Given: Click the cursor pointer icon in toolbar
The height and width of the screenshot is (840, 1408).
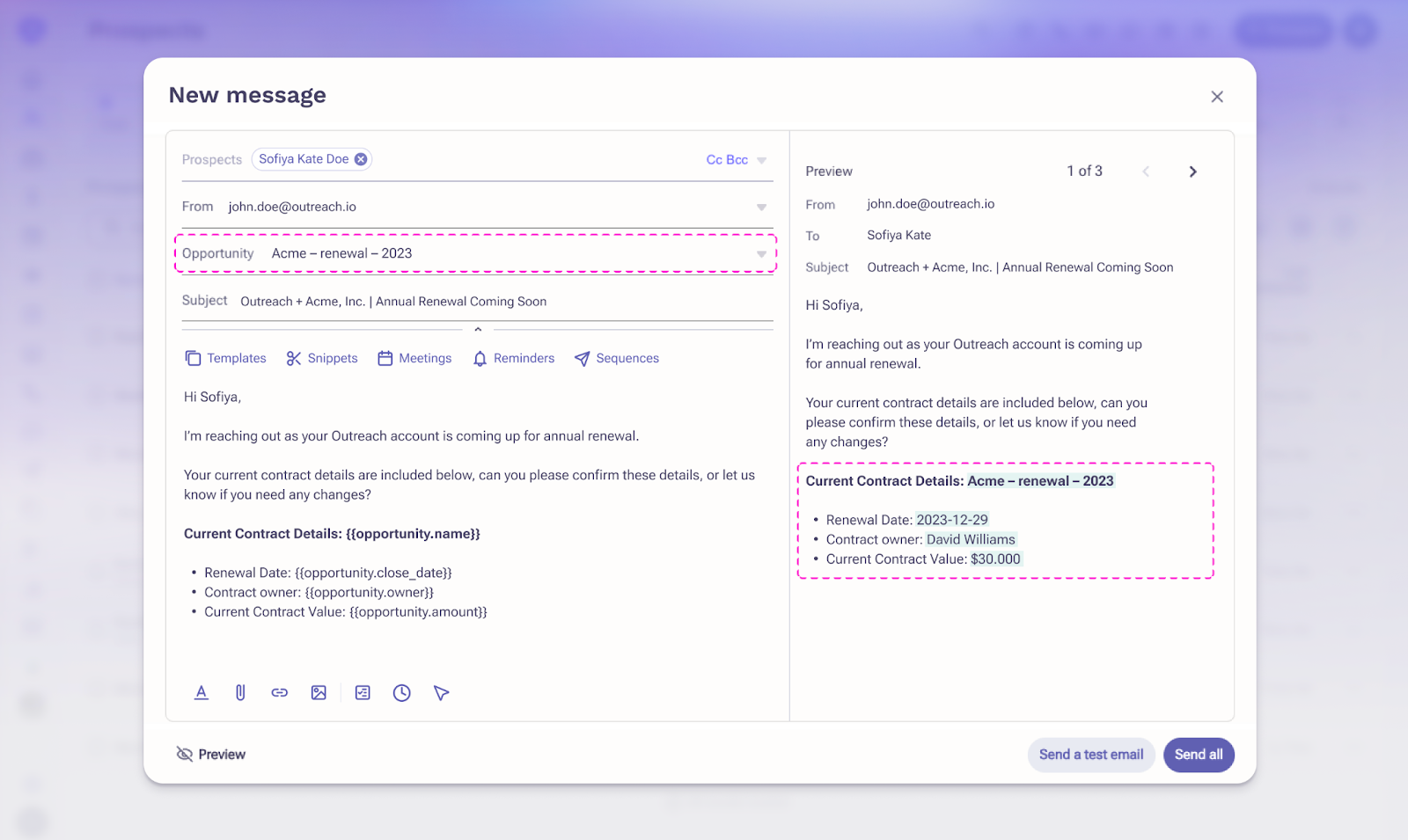Looking at the screenshot, I should (x=442, y=693).
